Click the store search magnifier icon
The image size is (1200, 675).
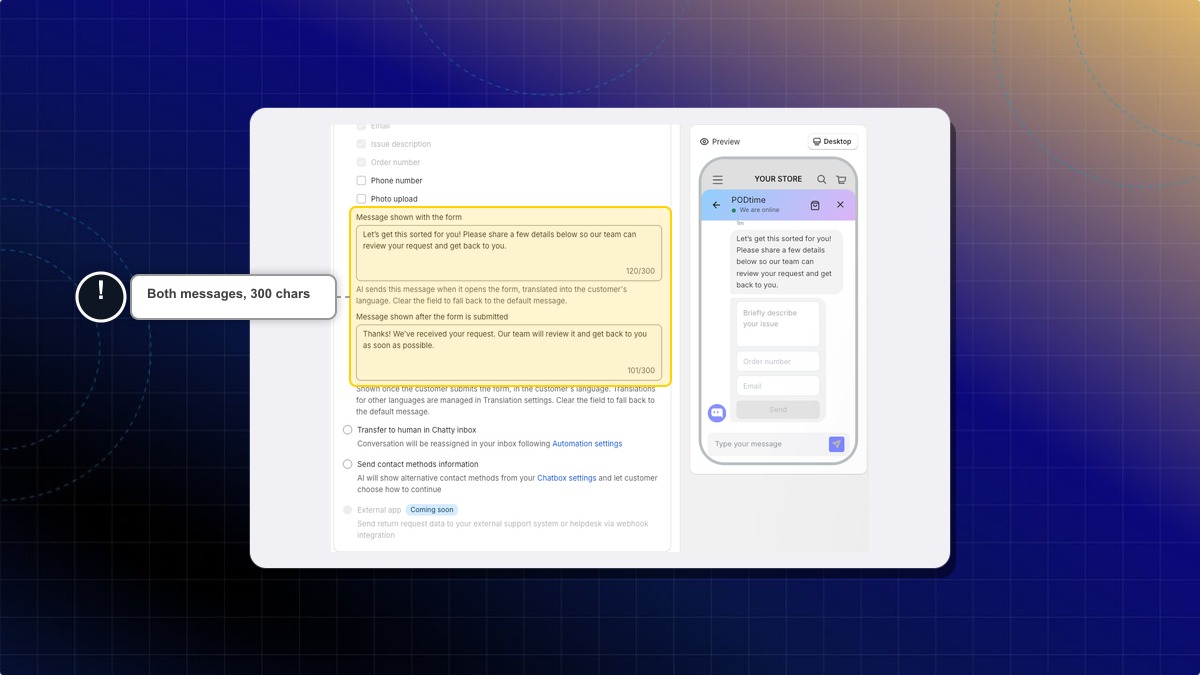(822, 180)
